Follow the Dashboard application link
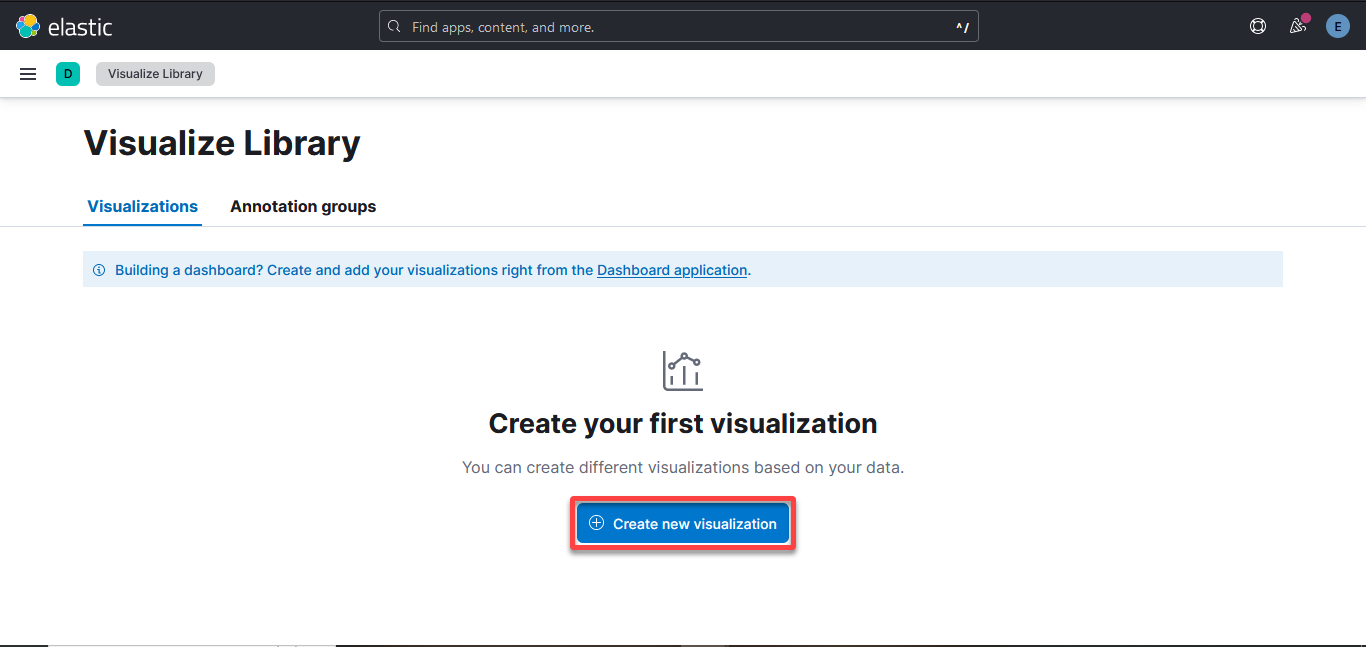1366x647 pixels. pyautogui.click(x=672, y=270)
